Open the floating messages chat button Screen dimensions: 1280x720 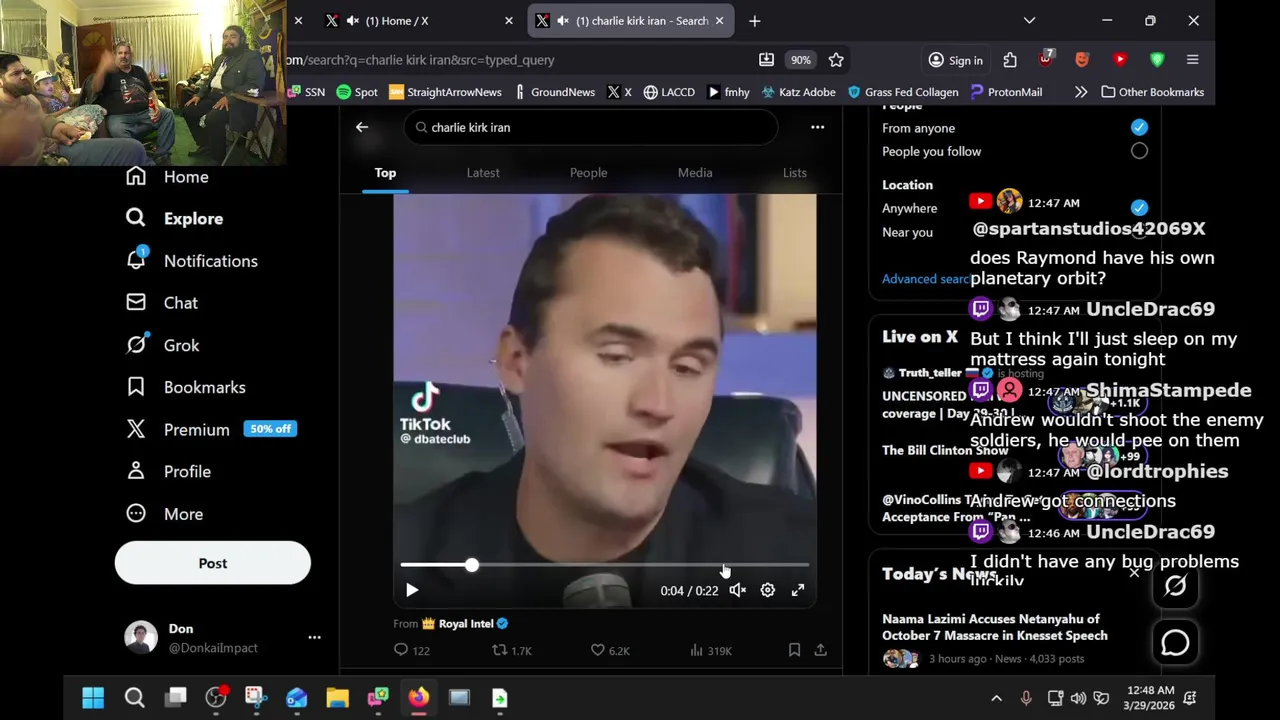(1175, 643)
